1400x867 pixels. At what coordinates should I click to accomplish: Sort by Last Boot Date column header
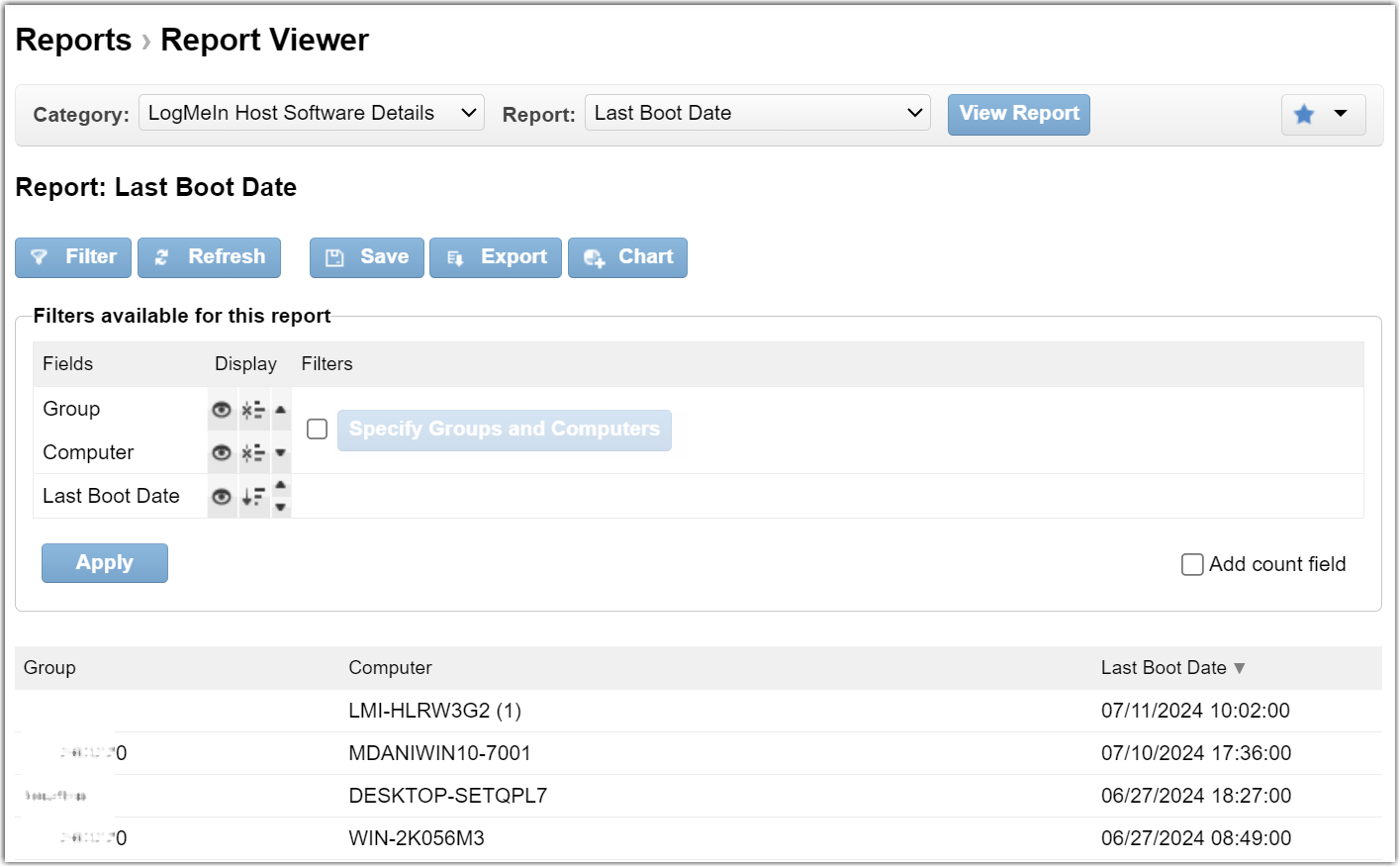pos(1172,668)
